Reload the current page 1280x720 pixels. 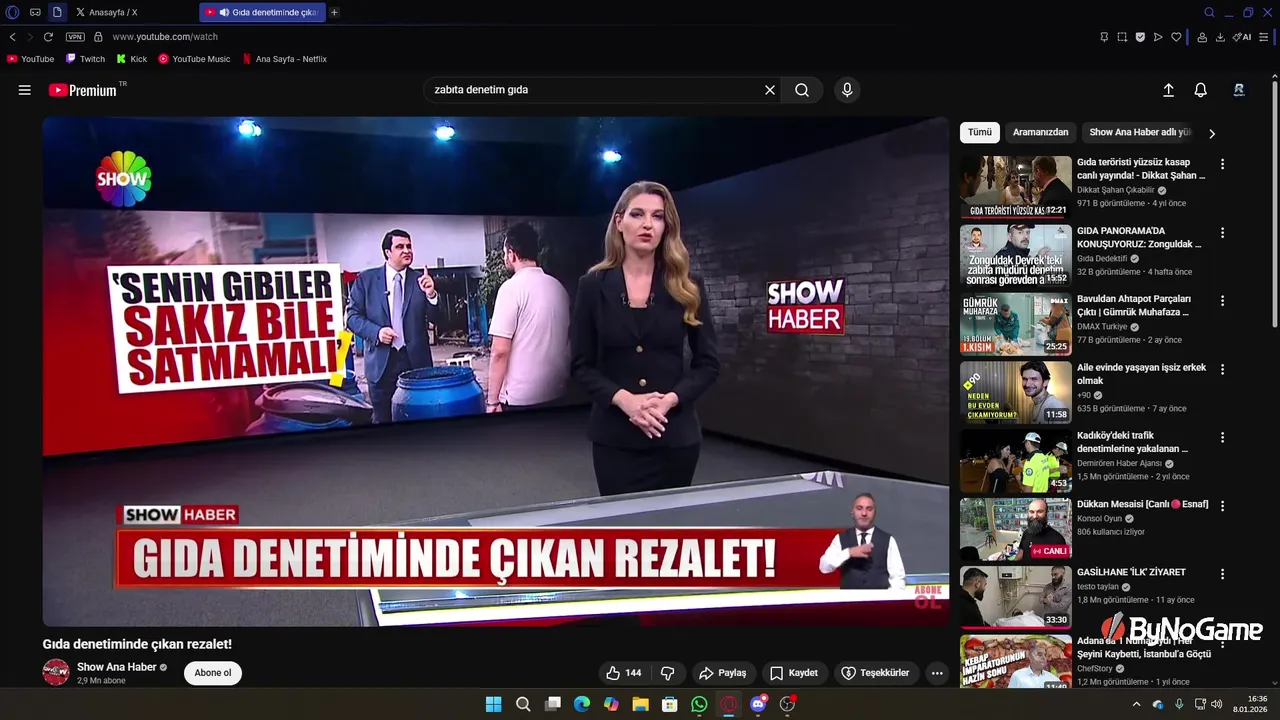[48, 37]
